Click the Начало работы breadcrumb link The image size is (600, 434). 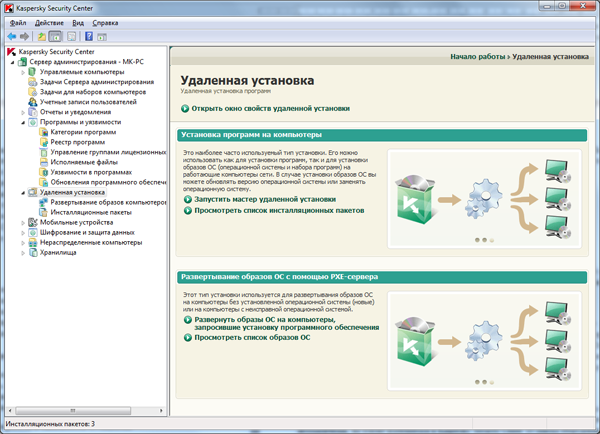pos(478,57)
